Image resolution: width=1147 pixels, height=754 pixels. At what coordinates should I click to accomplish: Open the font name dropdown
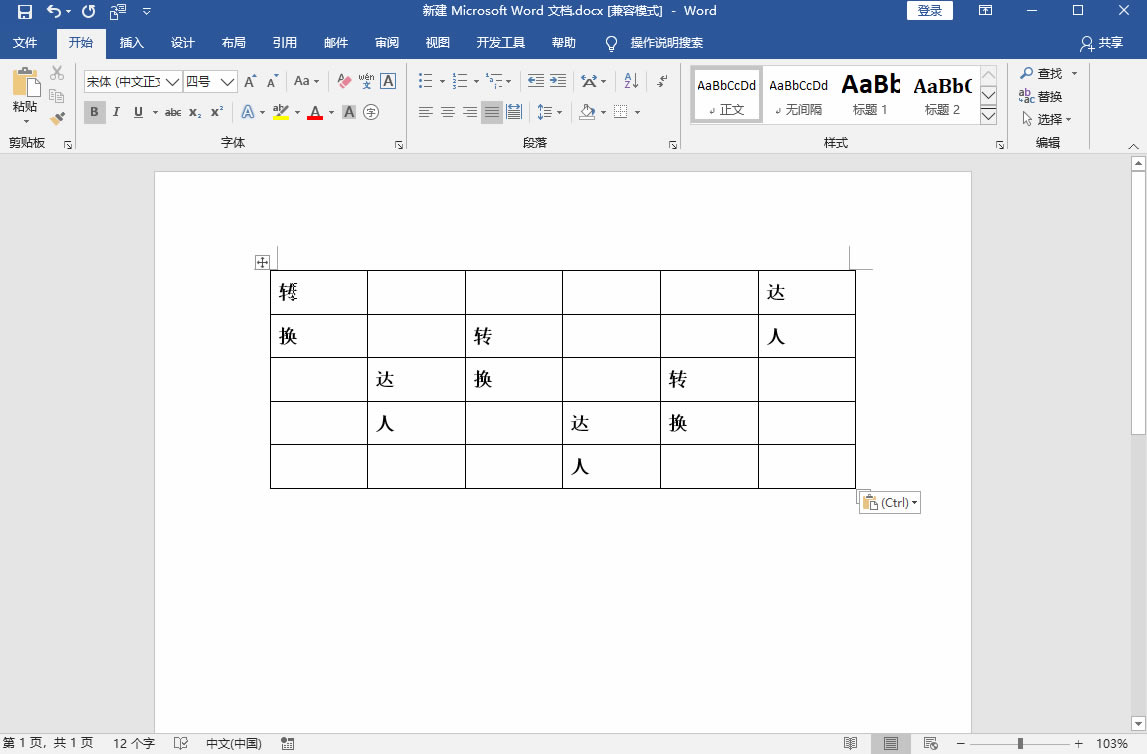(x=172, y=81)
